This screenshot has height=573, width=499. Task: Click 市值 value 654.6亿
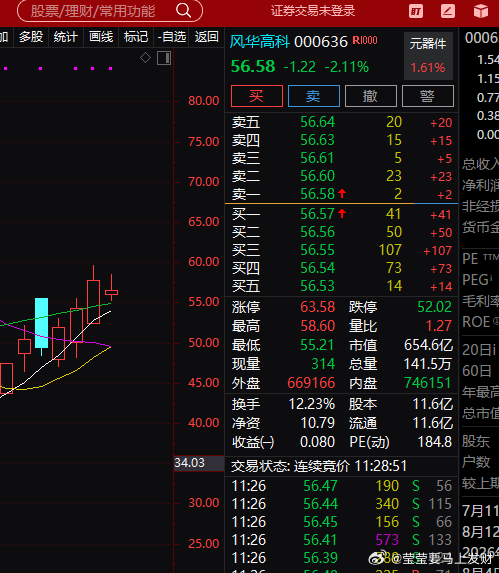428,345
